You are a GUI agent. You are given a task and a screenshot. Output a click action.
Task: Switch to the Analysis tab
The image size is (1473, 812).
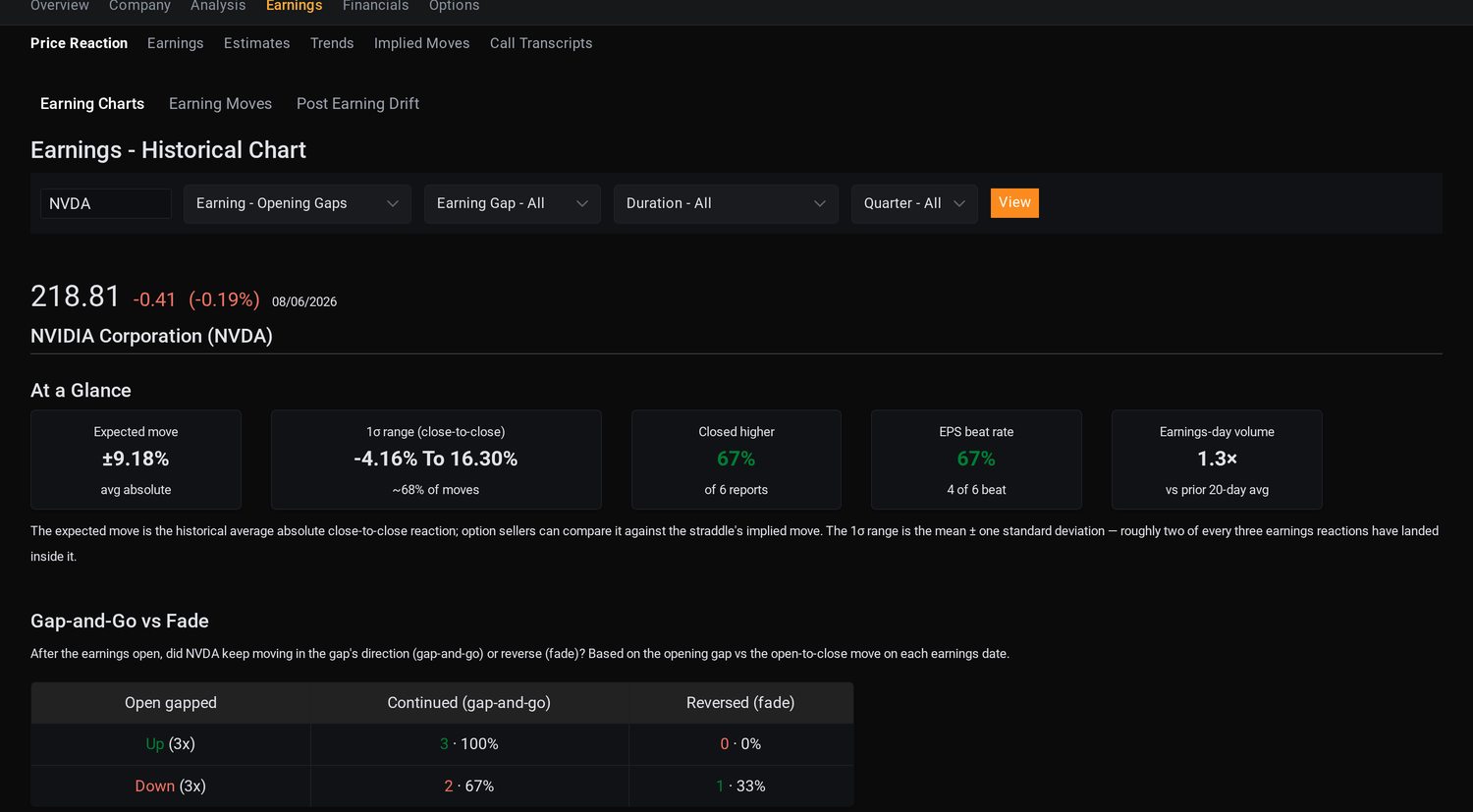(218, 6)
